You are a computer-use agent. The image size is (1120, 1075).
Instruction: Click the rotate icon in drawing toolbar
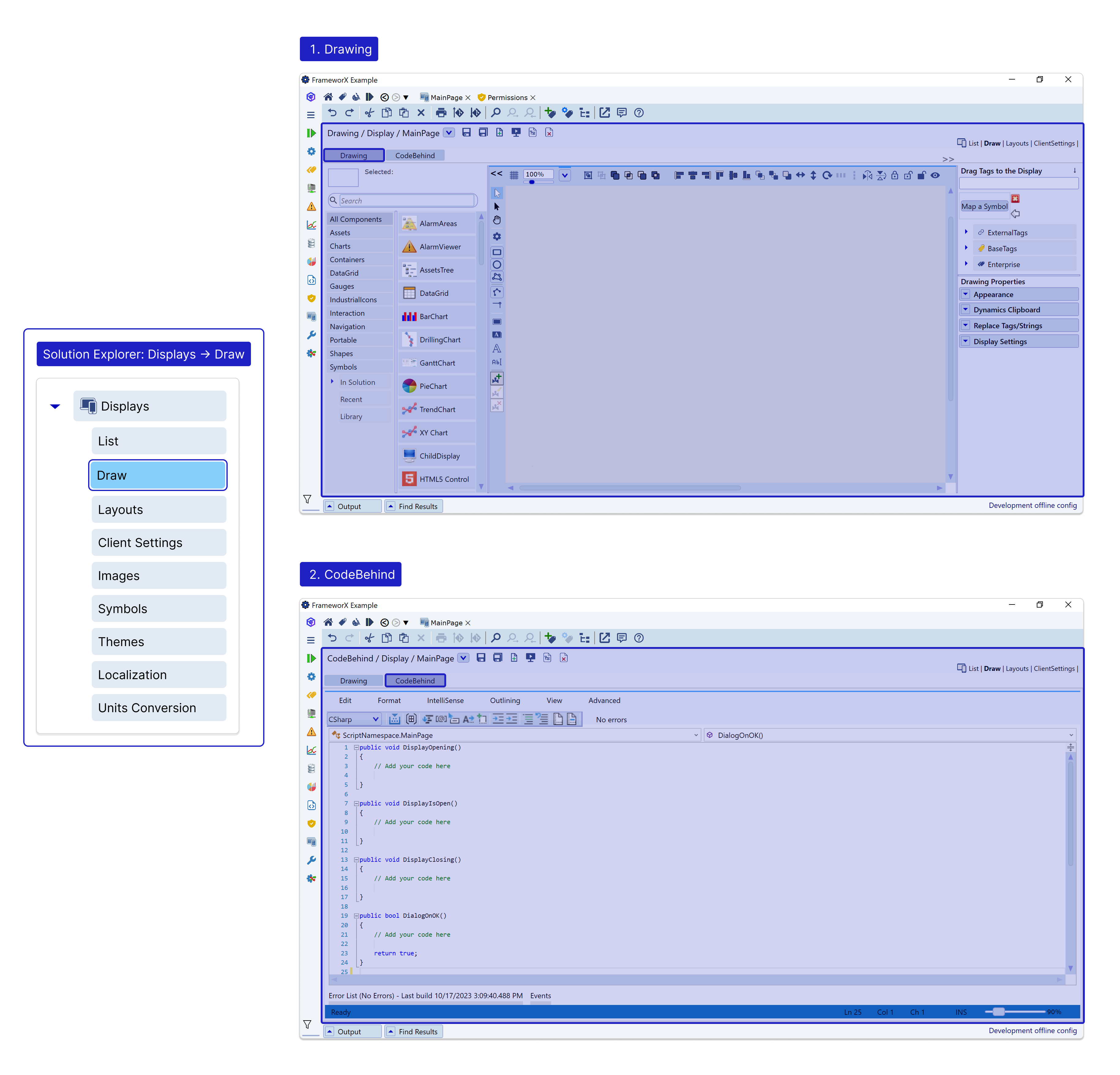point(827,175)
